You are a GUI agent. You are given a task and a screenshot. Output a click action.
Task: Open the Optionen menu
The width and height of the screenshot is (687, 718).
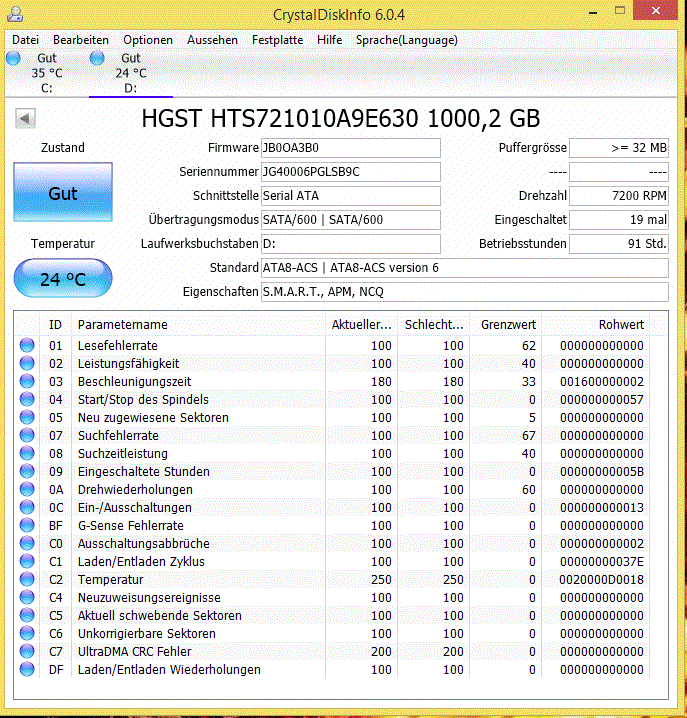[x=148, y=40]
